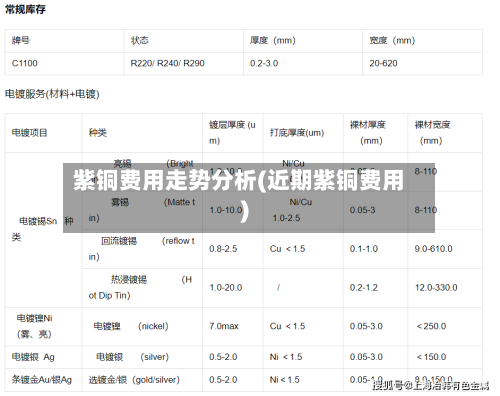Select the 电镀项目 column header

29,133
